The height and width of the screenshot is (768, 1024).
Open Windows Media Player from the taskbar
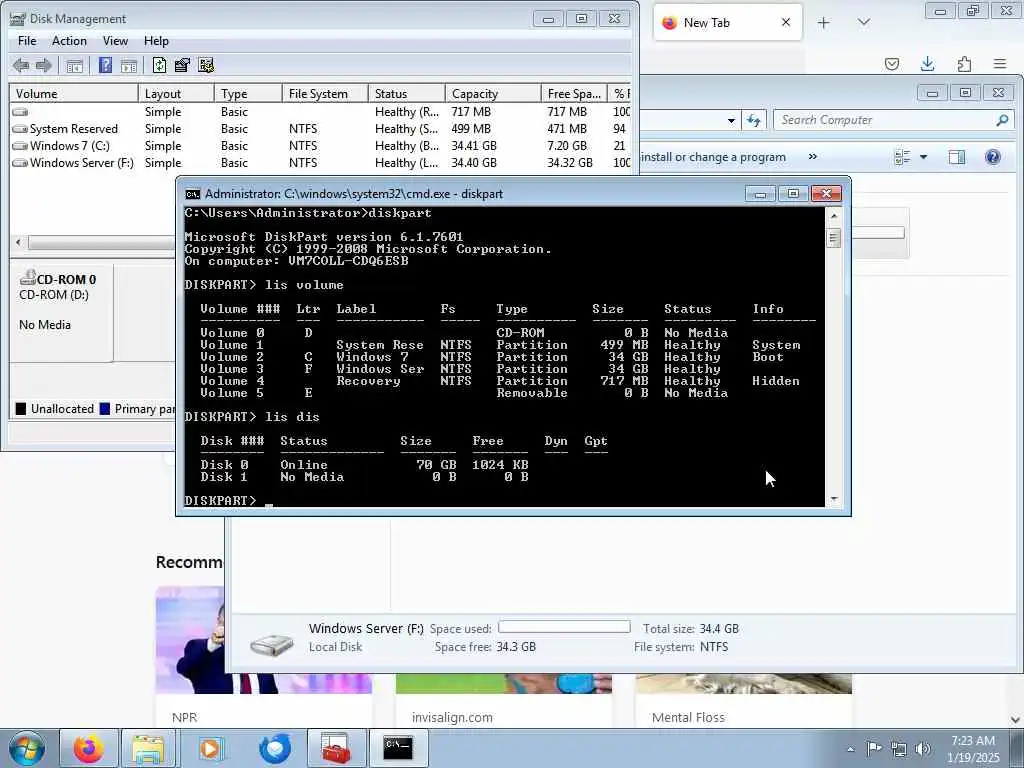coord(210,748)
